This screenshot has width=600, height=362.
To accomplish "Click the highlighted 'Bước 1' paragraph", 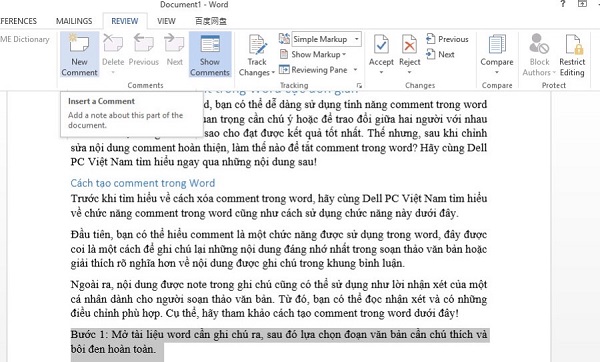I will (279, 342).
